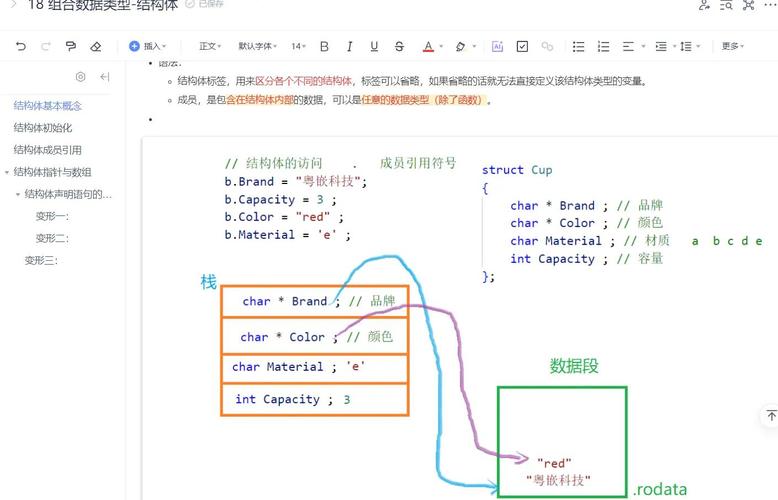
Task: Open highlight color dropdown arrow
Action: (474, 47)
